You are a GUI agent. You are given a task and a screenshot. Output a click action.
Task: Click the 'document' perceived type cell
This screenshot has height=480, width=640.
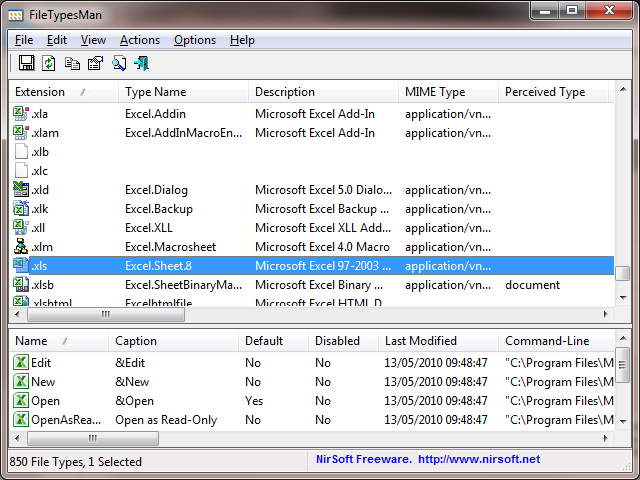[x=532, y=285]
